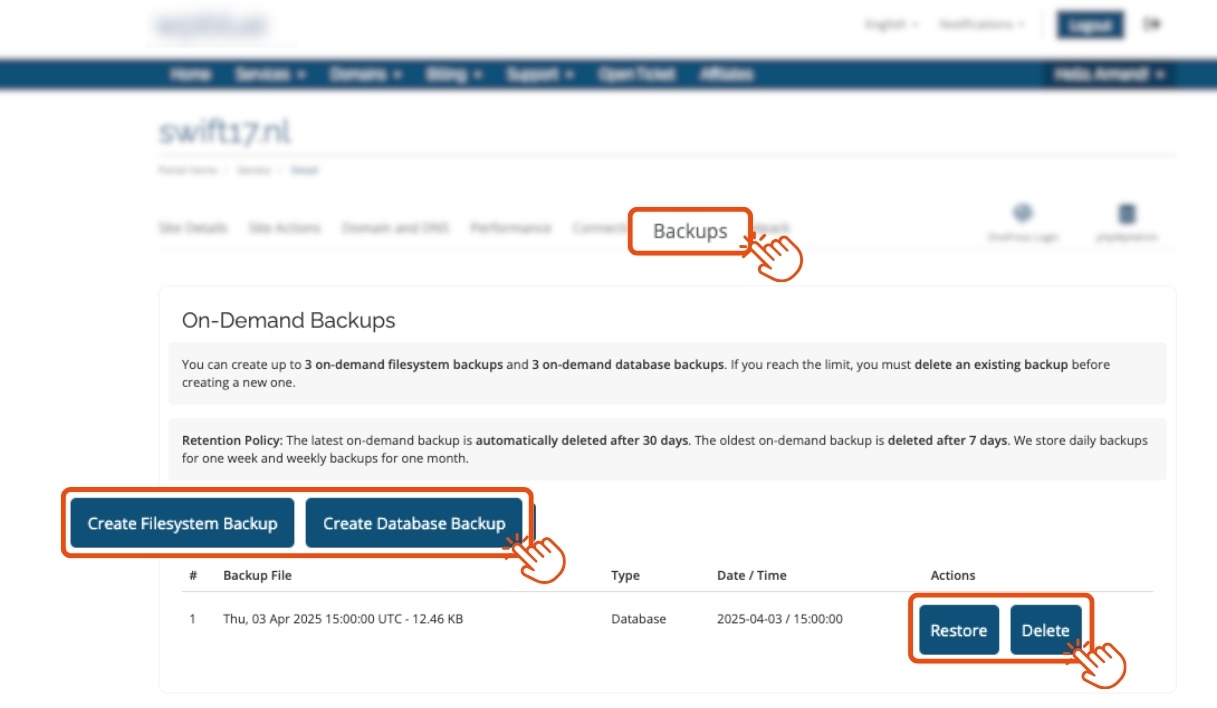This screenshot has height=708, width=1217.
Task: Open the Notifications dropdown
Action: (981, 25)
